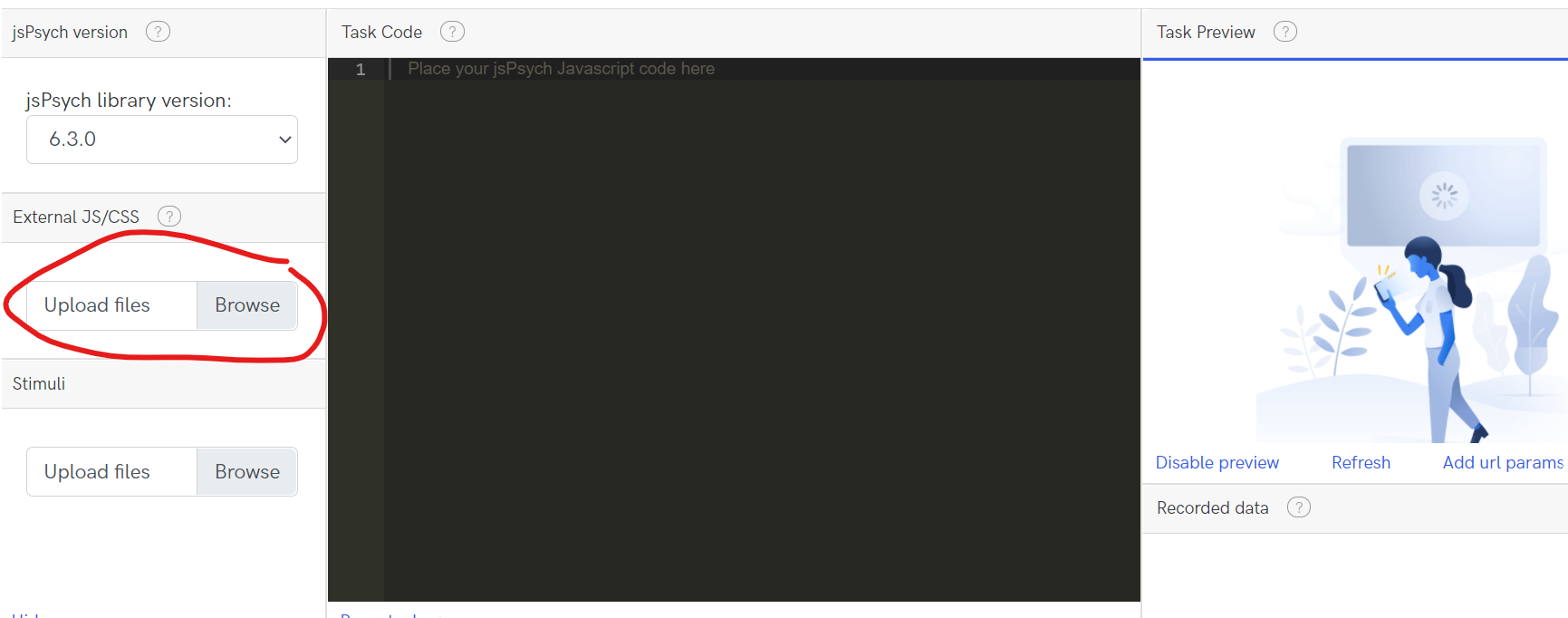This screenshot has width=1568, height=618.
Task: Open help icon beside External JS/CSS
Action: [169, 217]
